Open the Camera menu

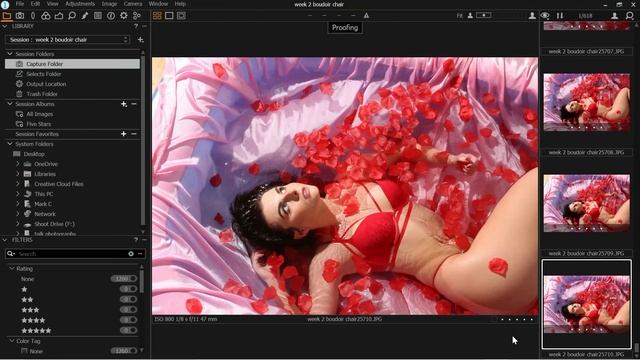[x=133, y=4]
